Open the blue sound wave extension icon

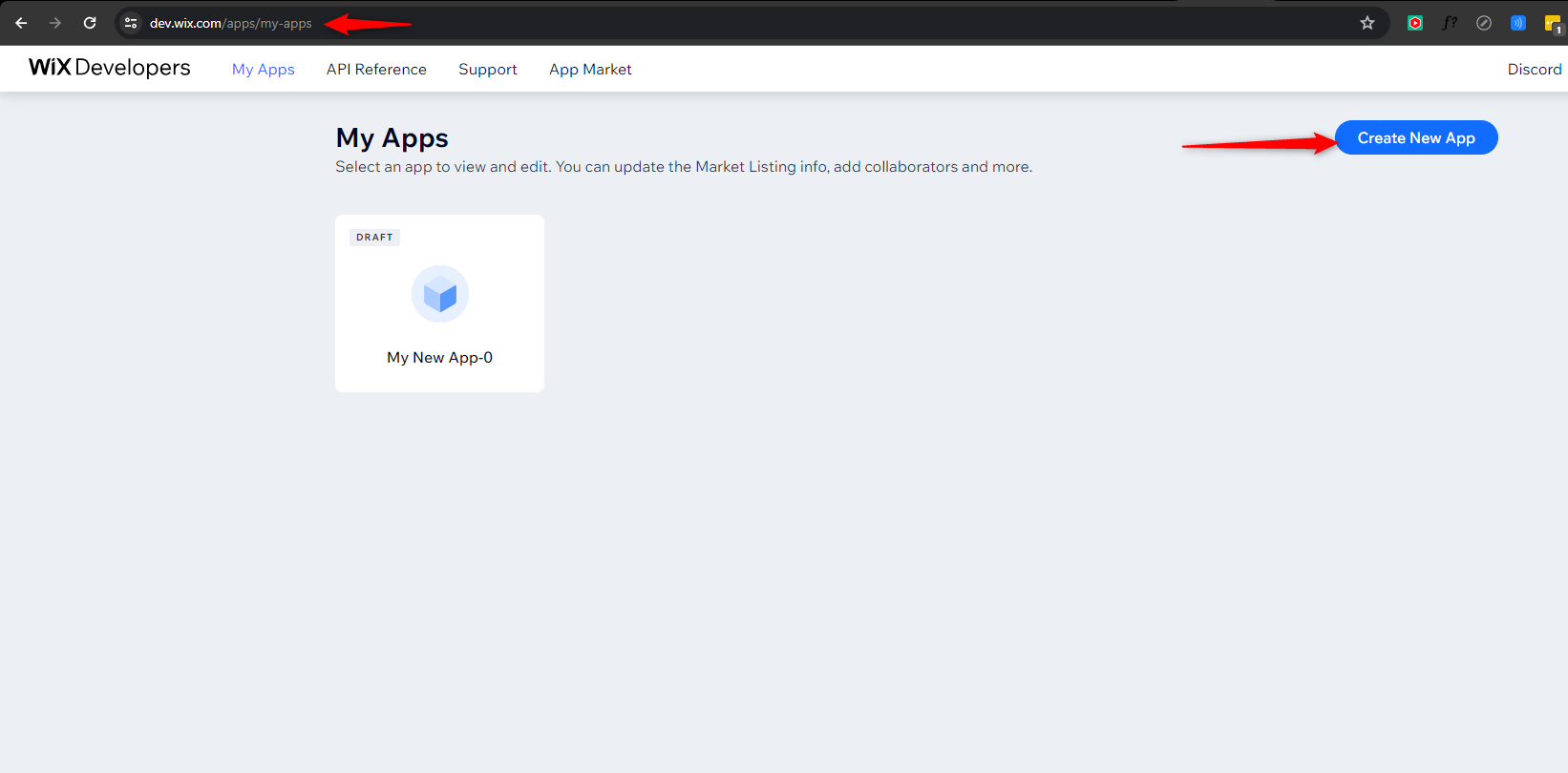click(1518, 23)
